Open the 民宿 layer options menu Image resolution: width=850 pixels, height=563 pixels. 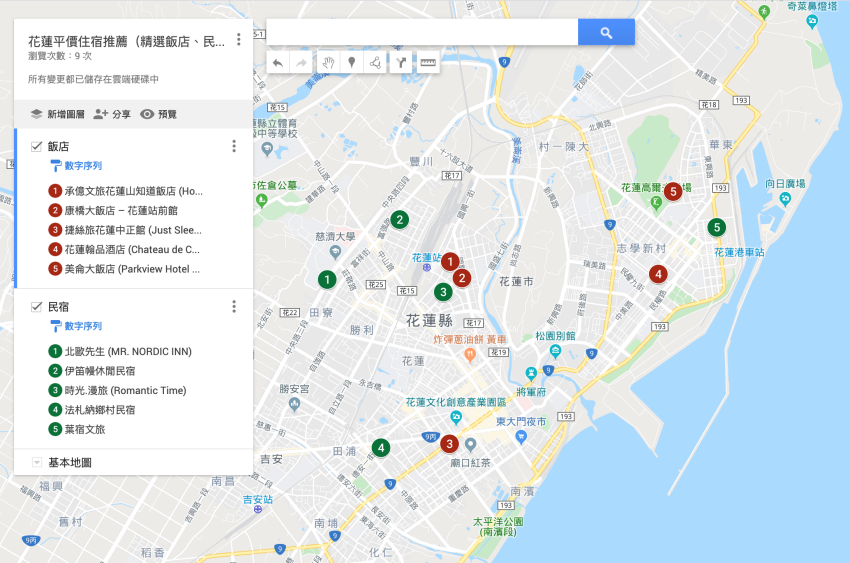234,307
